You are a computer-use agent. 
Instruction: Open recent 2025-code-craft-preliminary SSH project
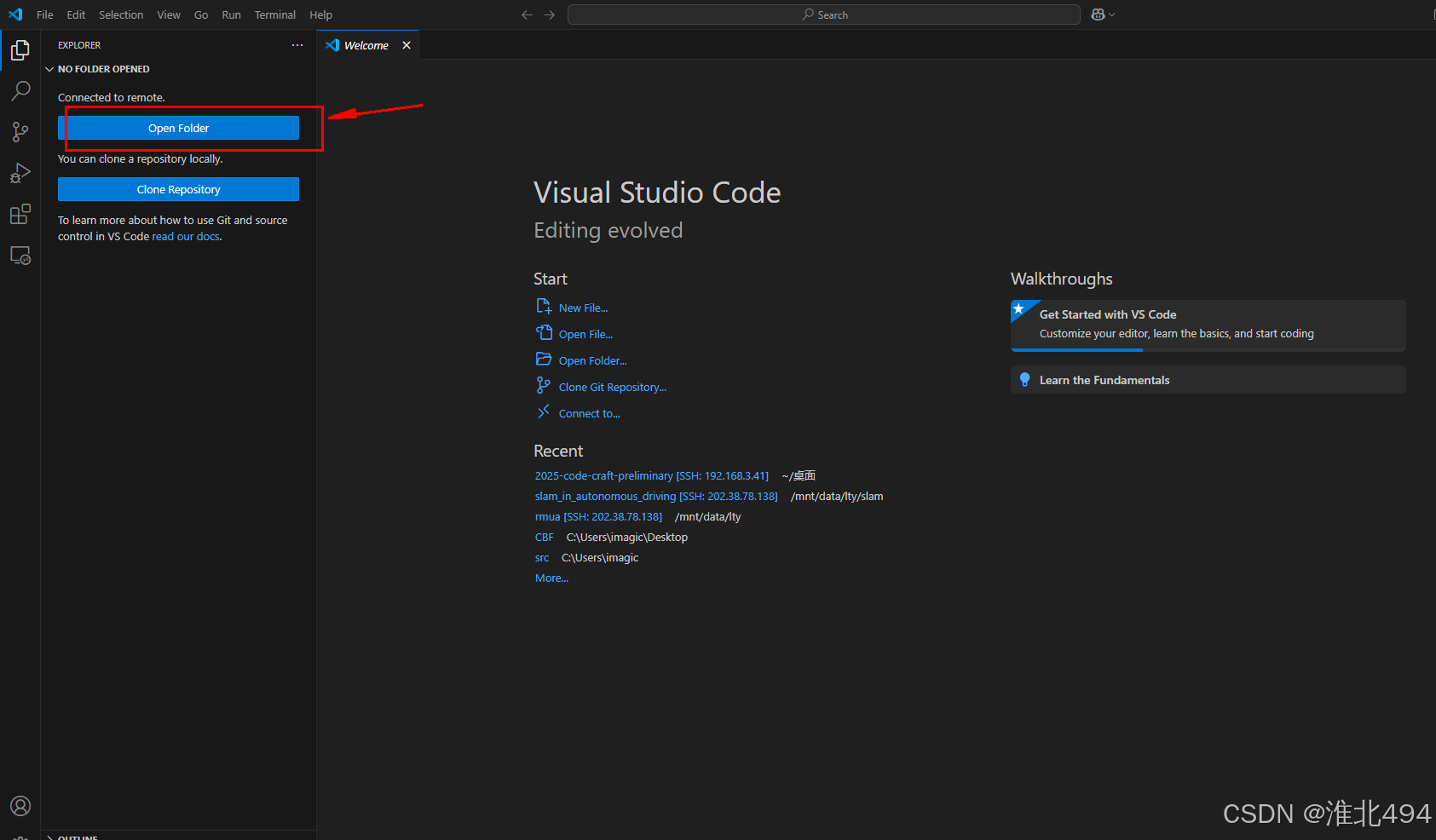coord(651,475)
